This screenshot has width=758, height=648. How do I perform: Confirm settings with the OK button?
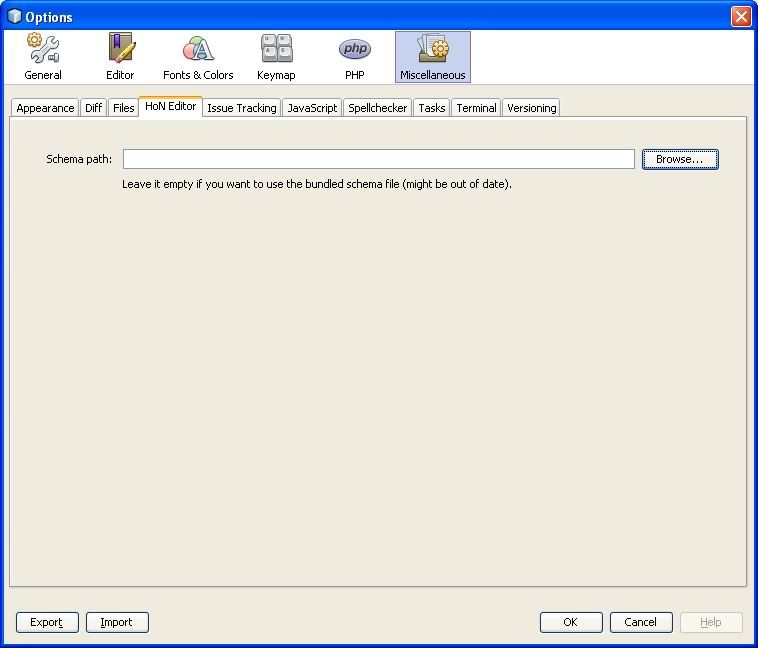tap(570, 622)
